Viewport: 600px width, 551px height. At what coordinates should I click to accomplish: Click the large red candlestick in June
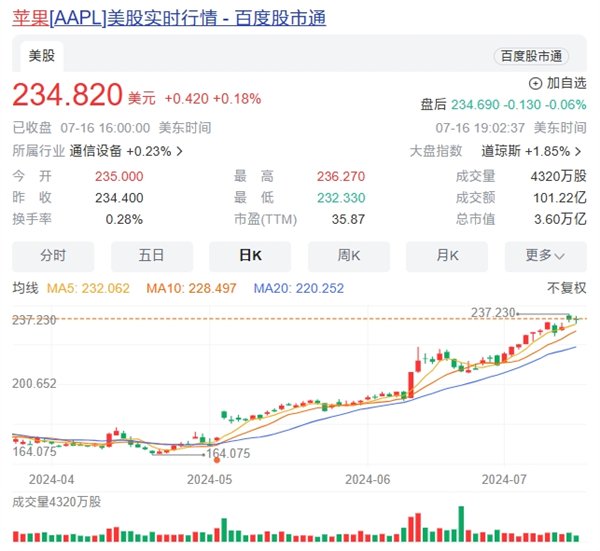tap(411, 385)
